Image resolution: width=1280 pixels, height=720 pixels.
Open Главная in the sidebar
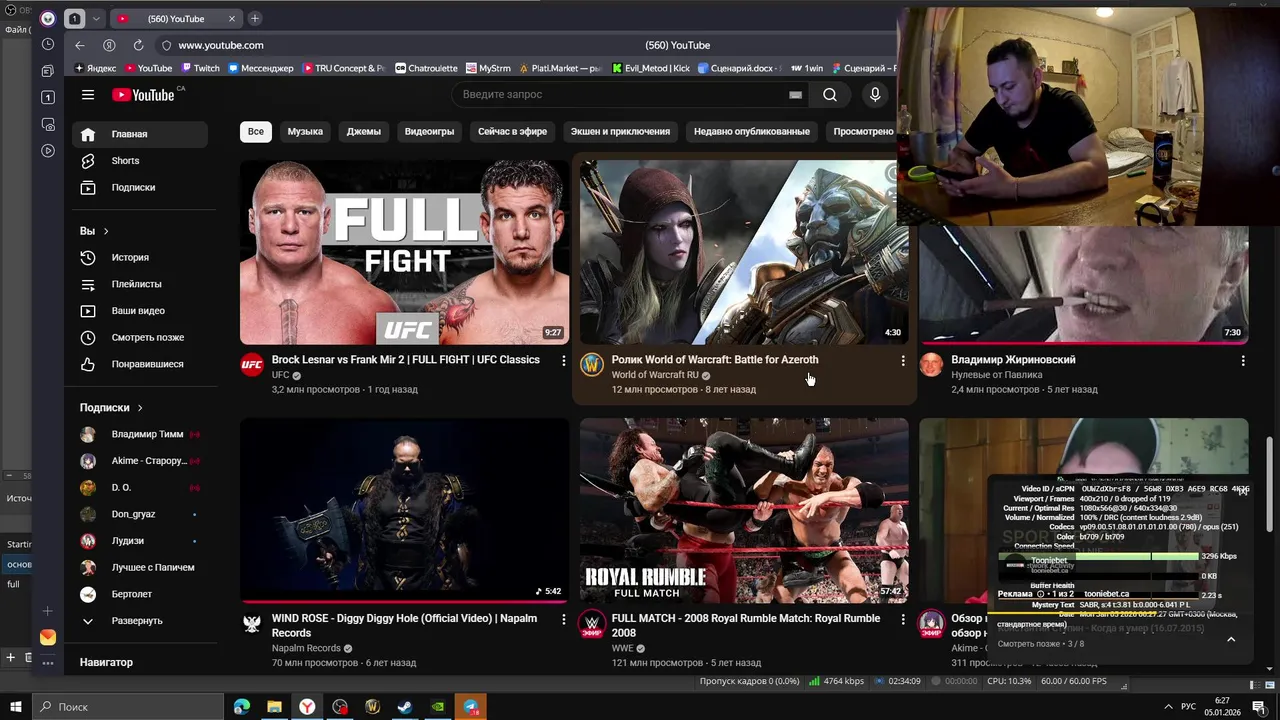click(140, 134)
